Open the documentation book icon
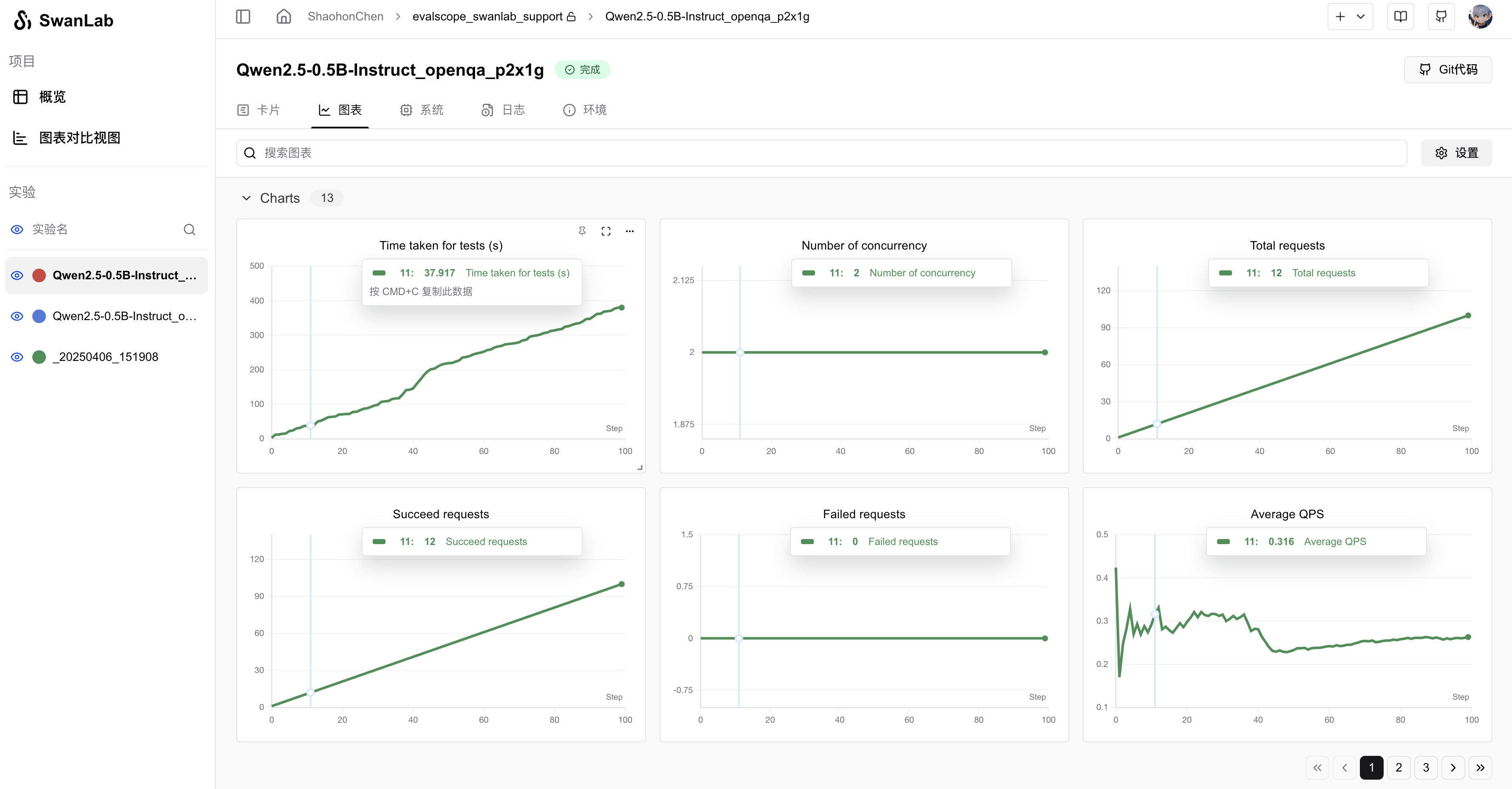The image size is (1512, 789). 1401,17
